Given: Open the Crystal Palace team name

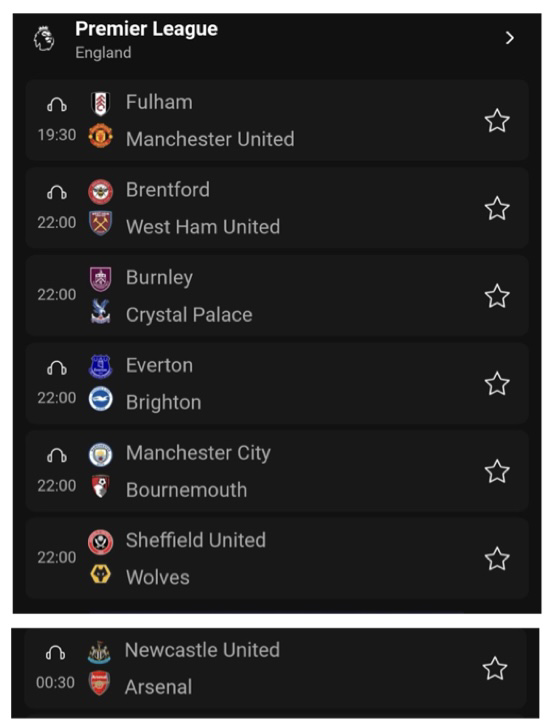Looking at the screenshot, I should point(189,316).
